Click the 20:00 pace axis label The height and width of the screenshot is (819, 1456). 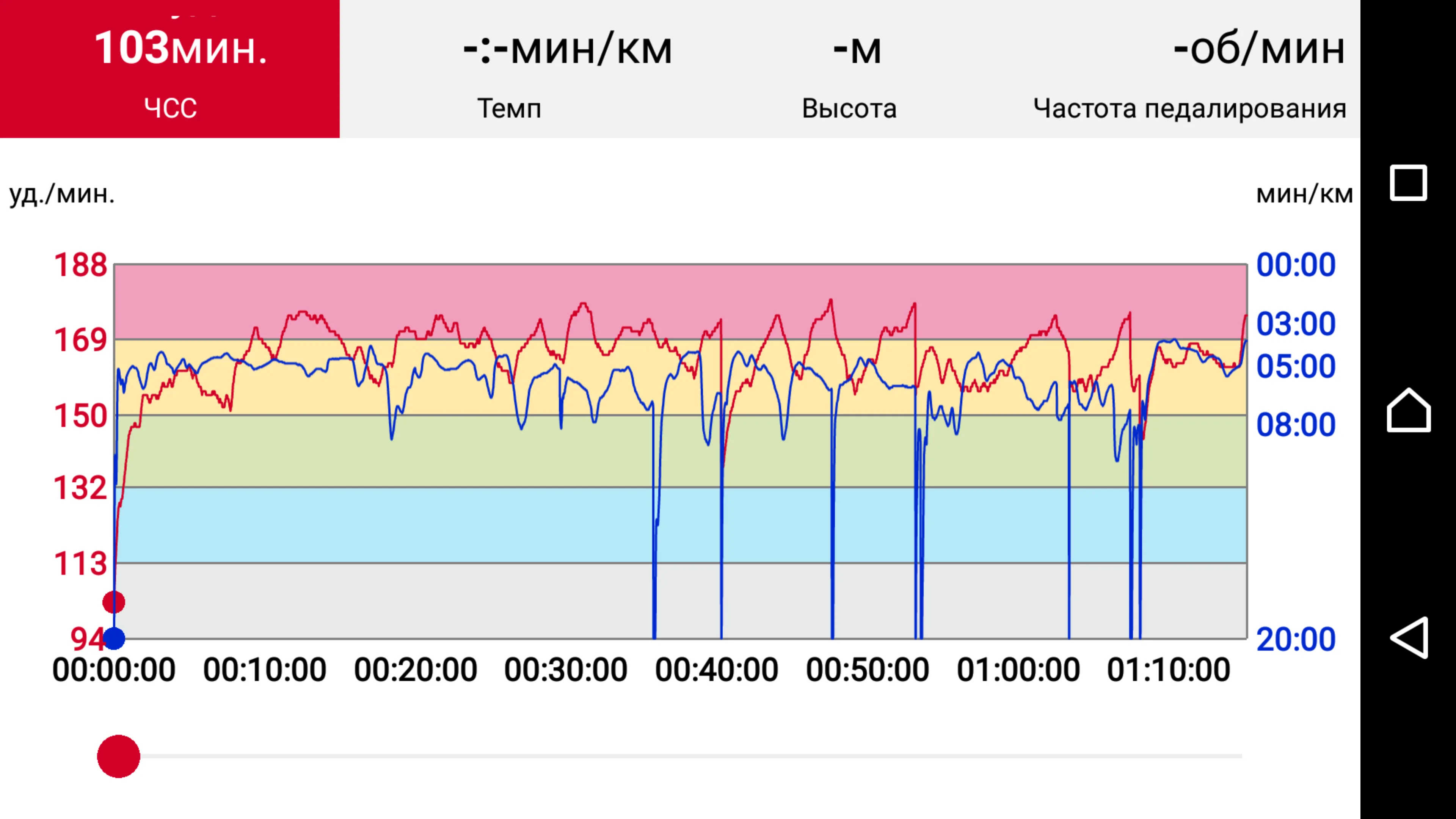click(1296, 640)
